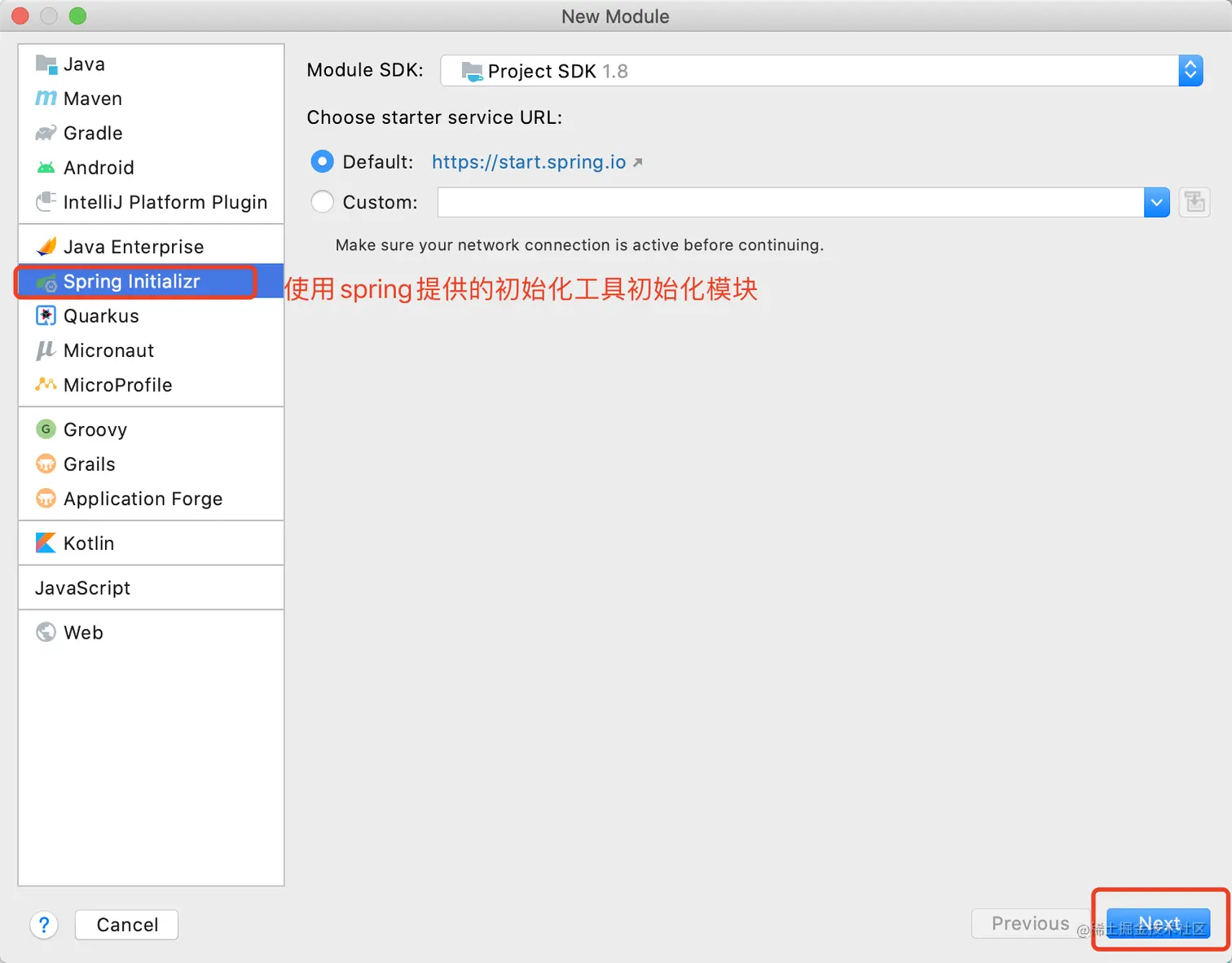This screenshot has height=963, width=1232.
Task: Click the Java Enterprise icon
Action: tap(46, 246)
